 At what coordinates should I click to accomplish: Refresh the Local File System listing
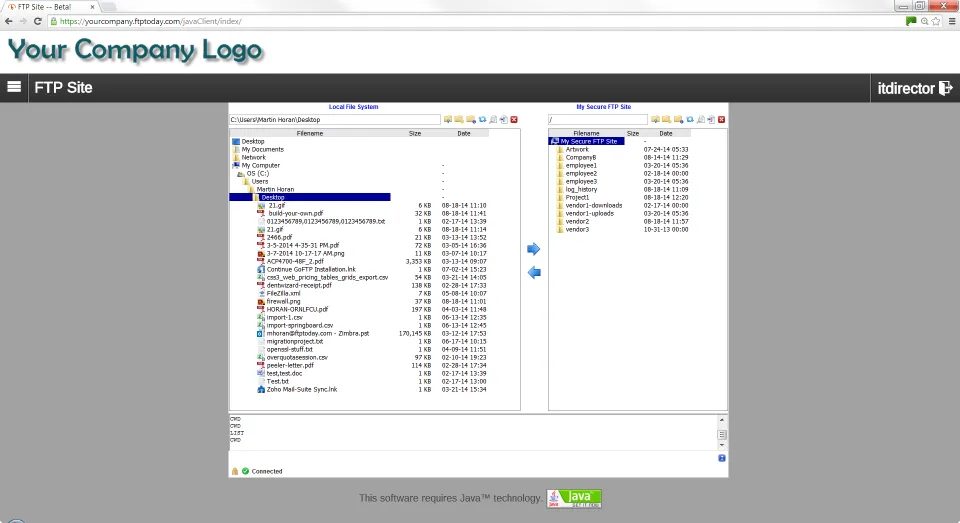click(x=482, y=120)
